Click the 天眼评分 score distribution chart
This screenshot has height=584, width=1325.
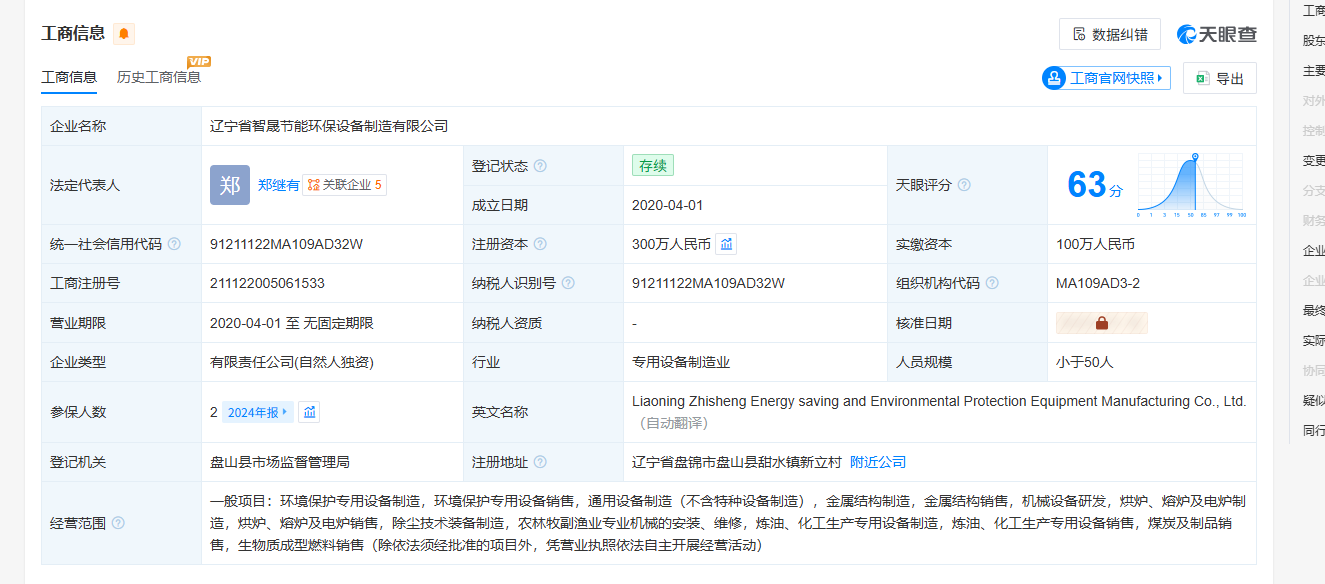[x=1190, y=185]
